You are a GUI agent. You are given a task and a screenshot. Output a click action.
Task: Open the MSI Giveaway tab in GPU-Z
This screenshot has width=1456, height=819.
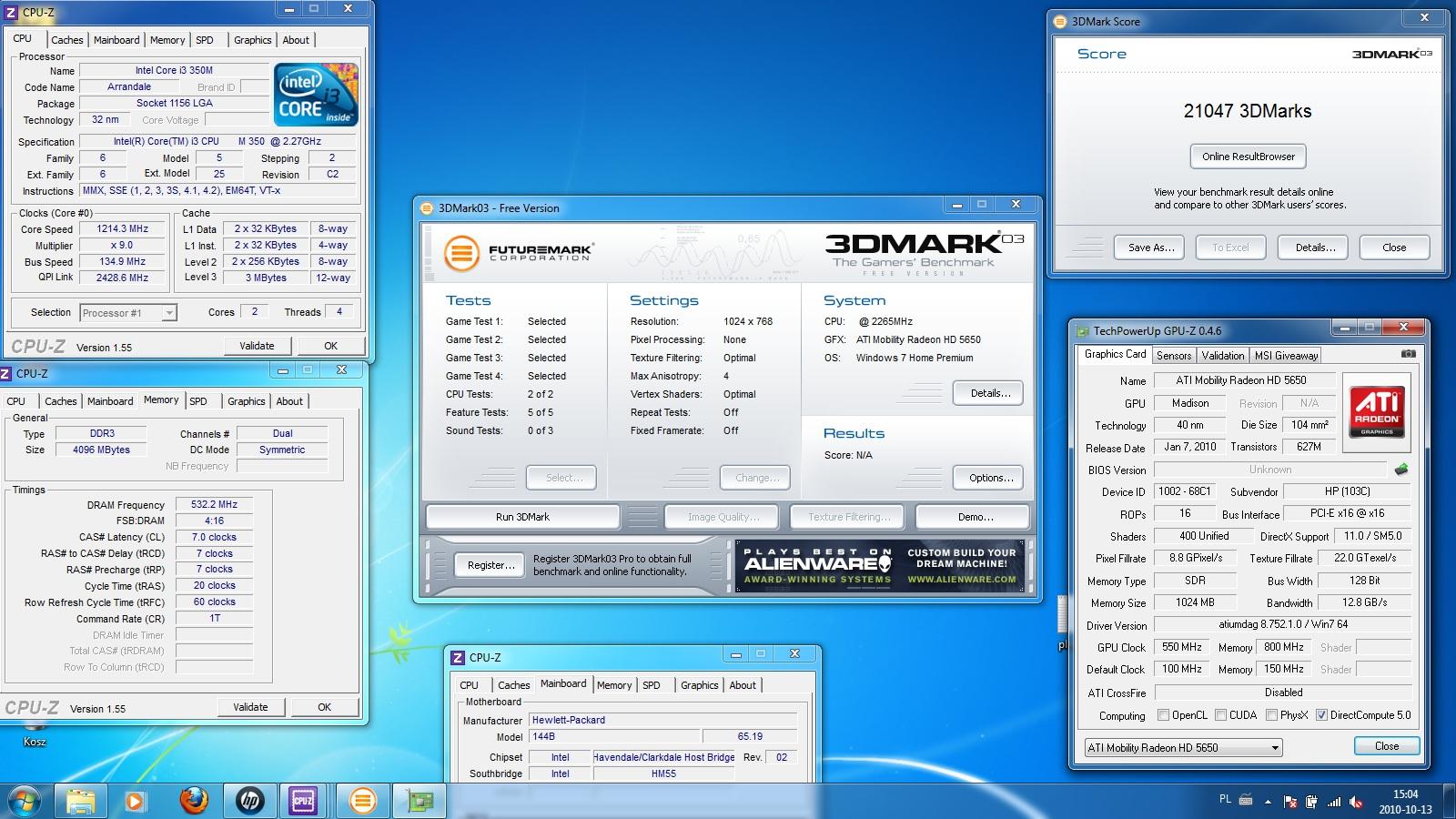coord(1286,356)
